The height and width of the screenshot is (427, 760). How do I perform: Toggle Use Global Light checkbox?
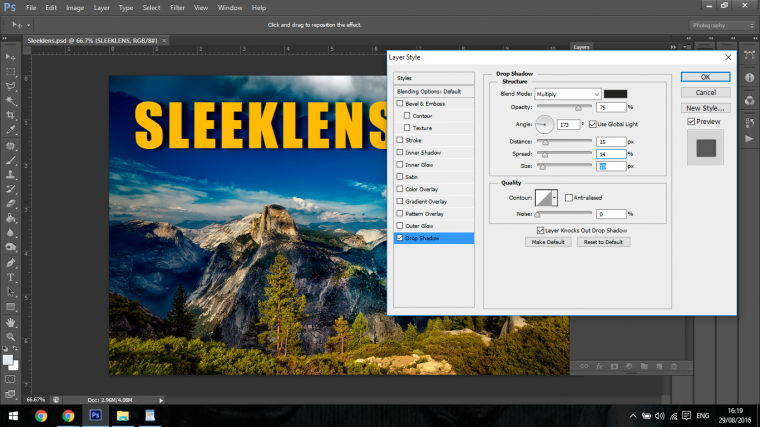593,124
